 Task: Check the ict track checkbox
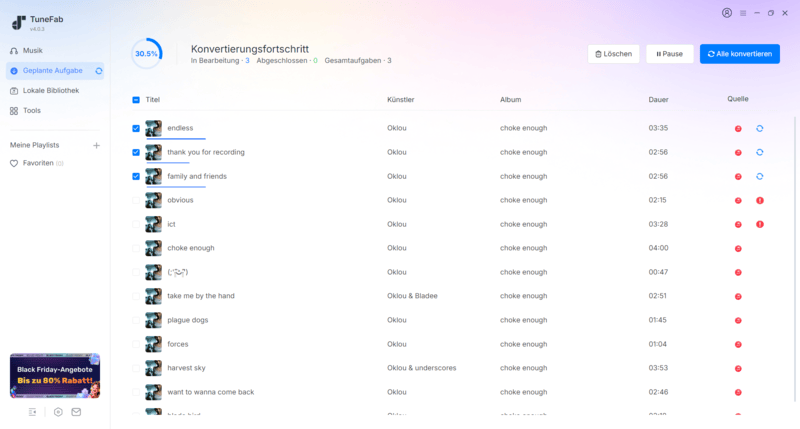(x=136, y=224)
